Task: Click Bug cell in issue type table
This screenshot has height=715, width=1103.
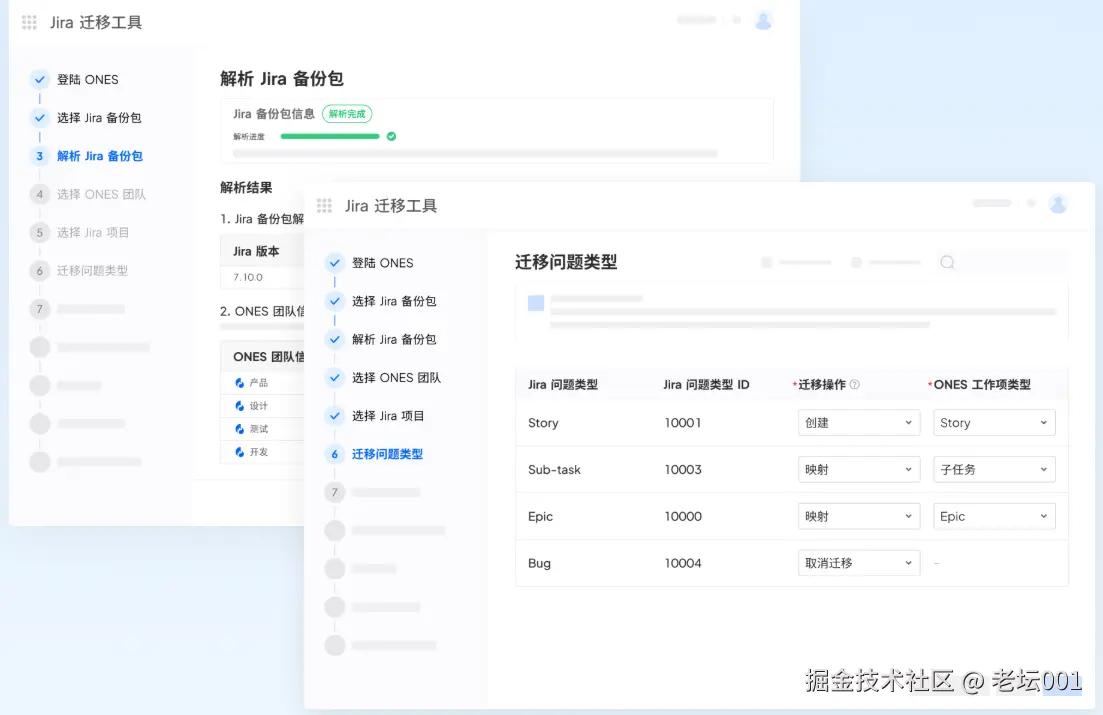Action: point(539,563)
